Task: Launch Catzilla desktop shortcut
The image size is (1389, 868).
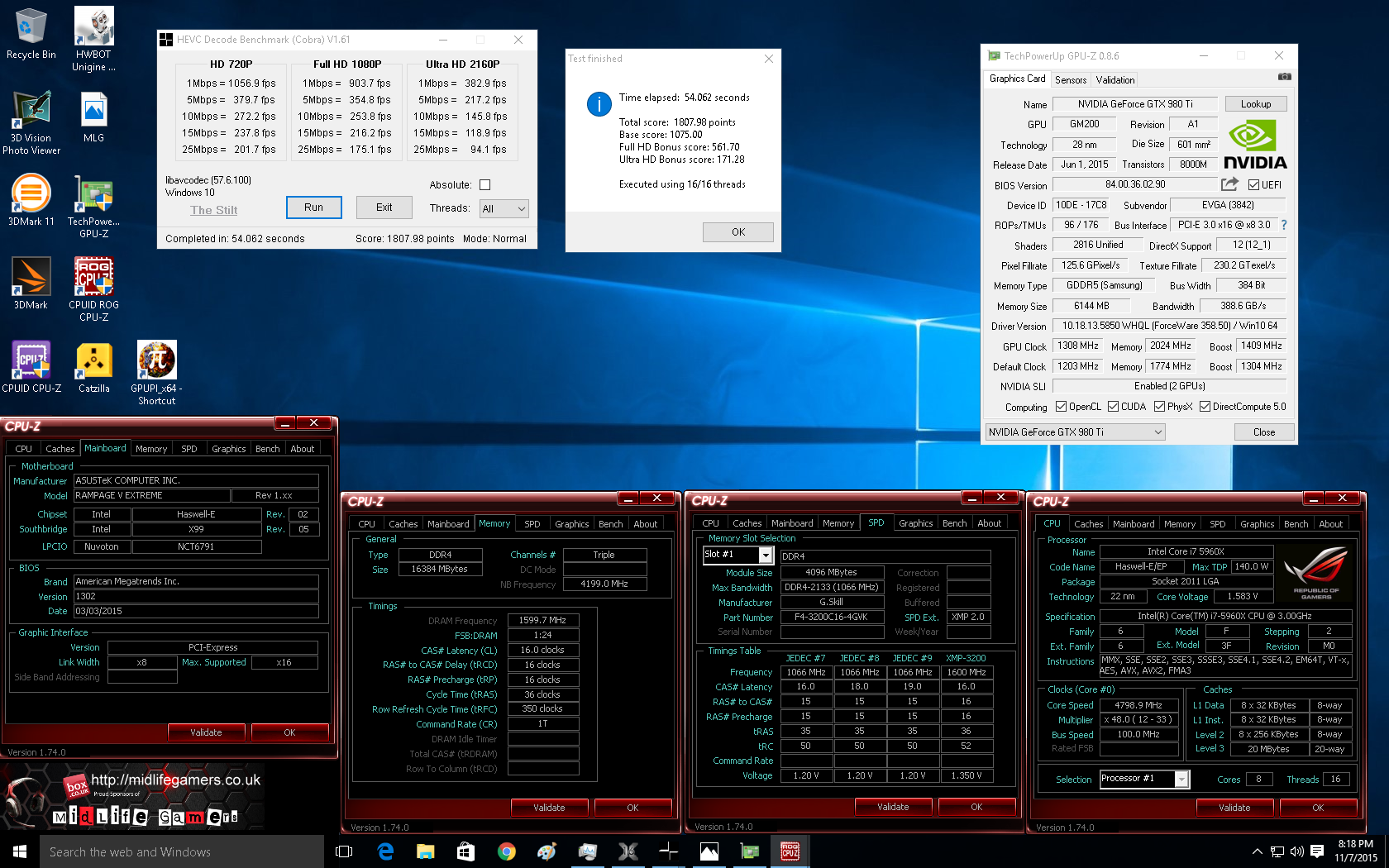Action: pos(93,367)
